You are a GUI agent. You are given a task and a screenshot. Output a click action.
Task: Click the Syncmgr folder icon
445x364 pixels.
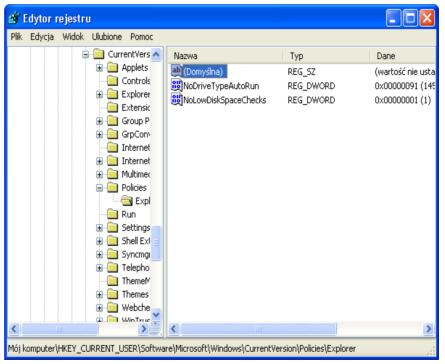pos(113,254)
